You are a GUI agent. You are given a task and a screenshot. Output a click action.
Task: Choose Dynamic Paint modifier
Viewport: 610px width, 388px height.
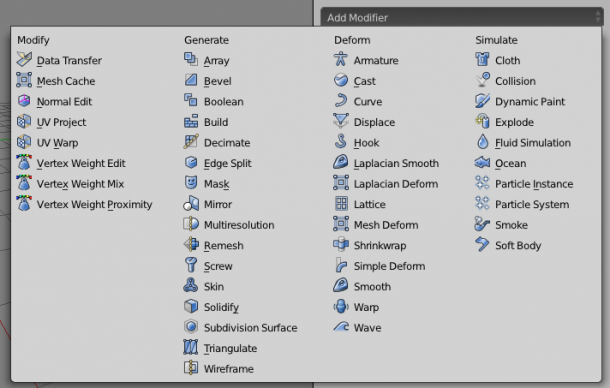[x=520, y=101]
